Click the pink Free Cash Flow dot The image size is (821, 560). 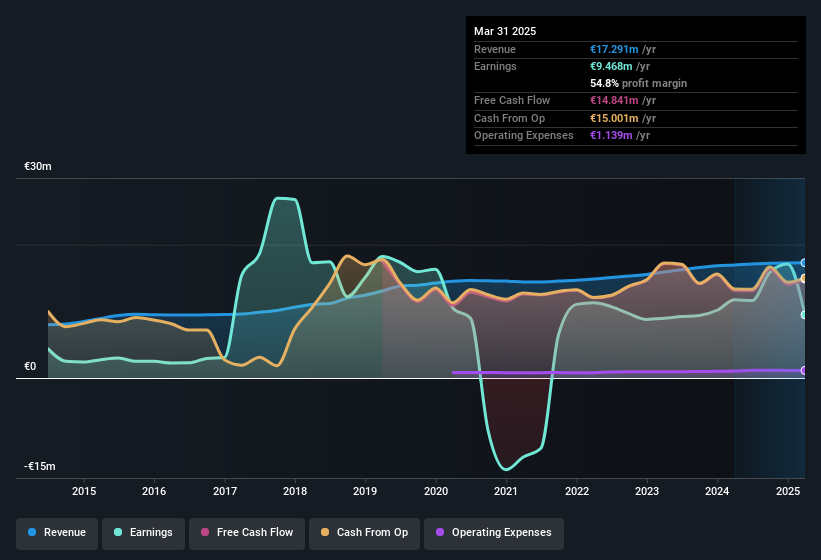coord(205,532)
